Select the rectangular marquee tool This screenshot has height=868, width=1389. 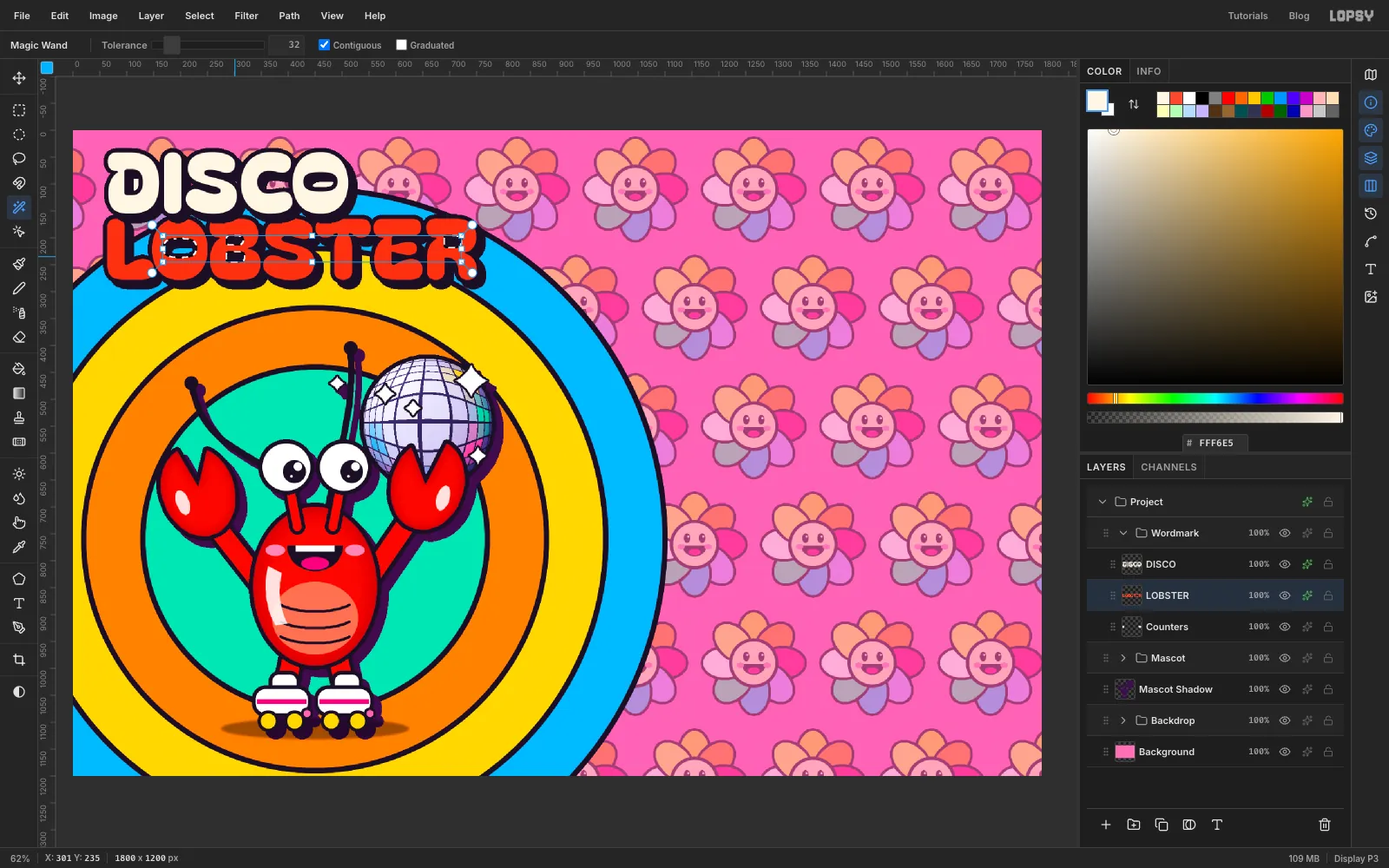coord(19,110)
